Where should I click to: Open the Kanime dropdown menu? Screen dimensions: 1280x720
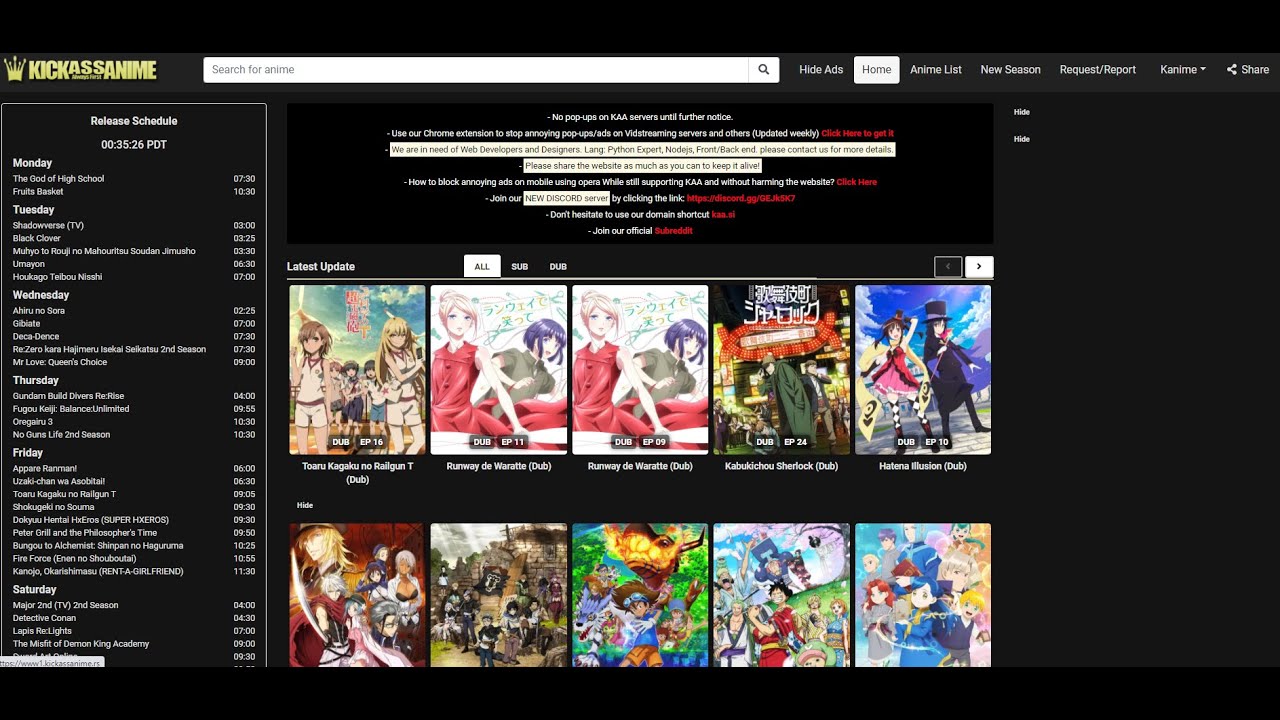[x=1183, y=70]
